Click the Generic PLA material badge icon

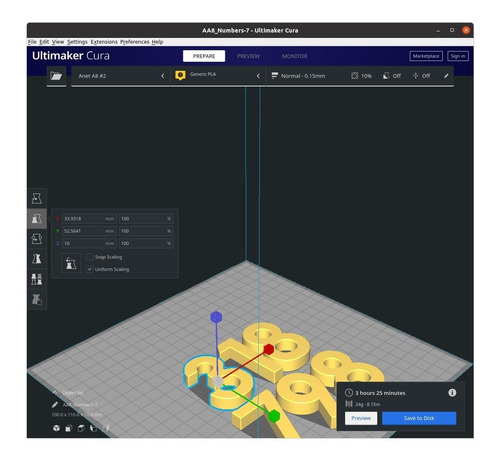tap(180, 76)
